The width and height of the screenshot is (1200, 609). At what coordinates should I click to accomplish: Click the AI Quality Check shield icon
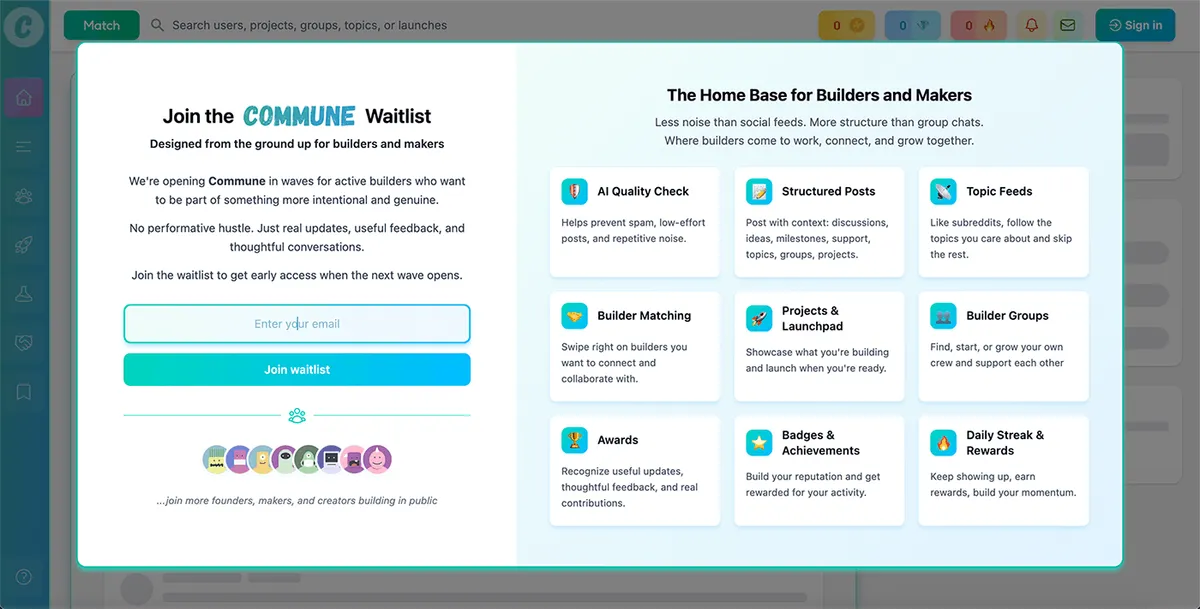click(575, 191)
